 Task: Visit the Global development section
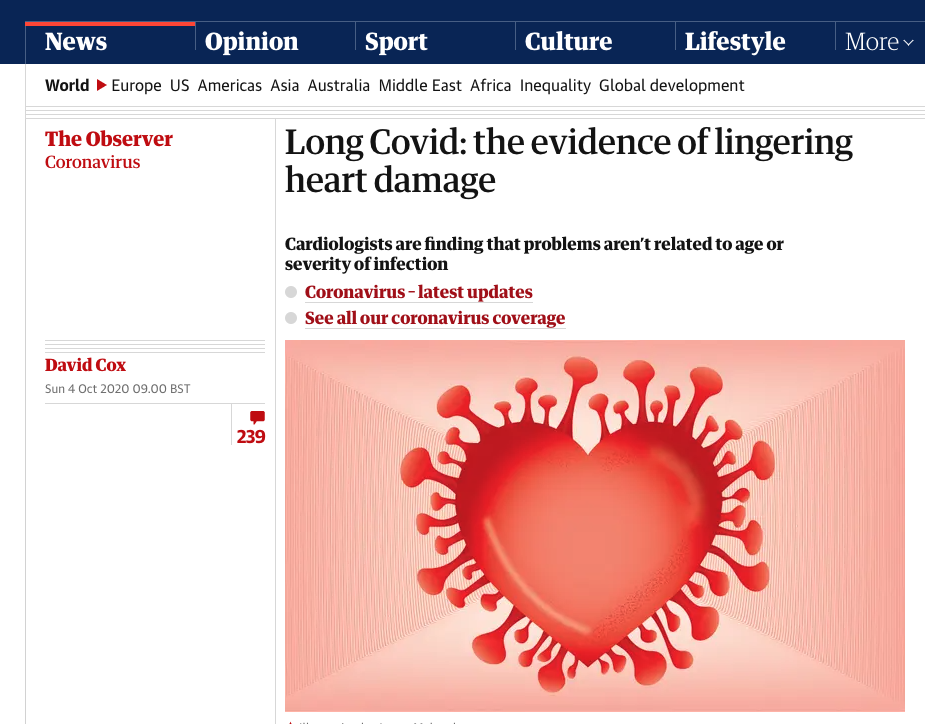(x=671, y=86)
